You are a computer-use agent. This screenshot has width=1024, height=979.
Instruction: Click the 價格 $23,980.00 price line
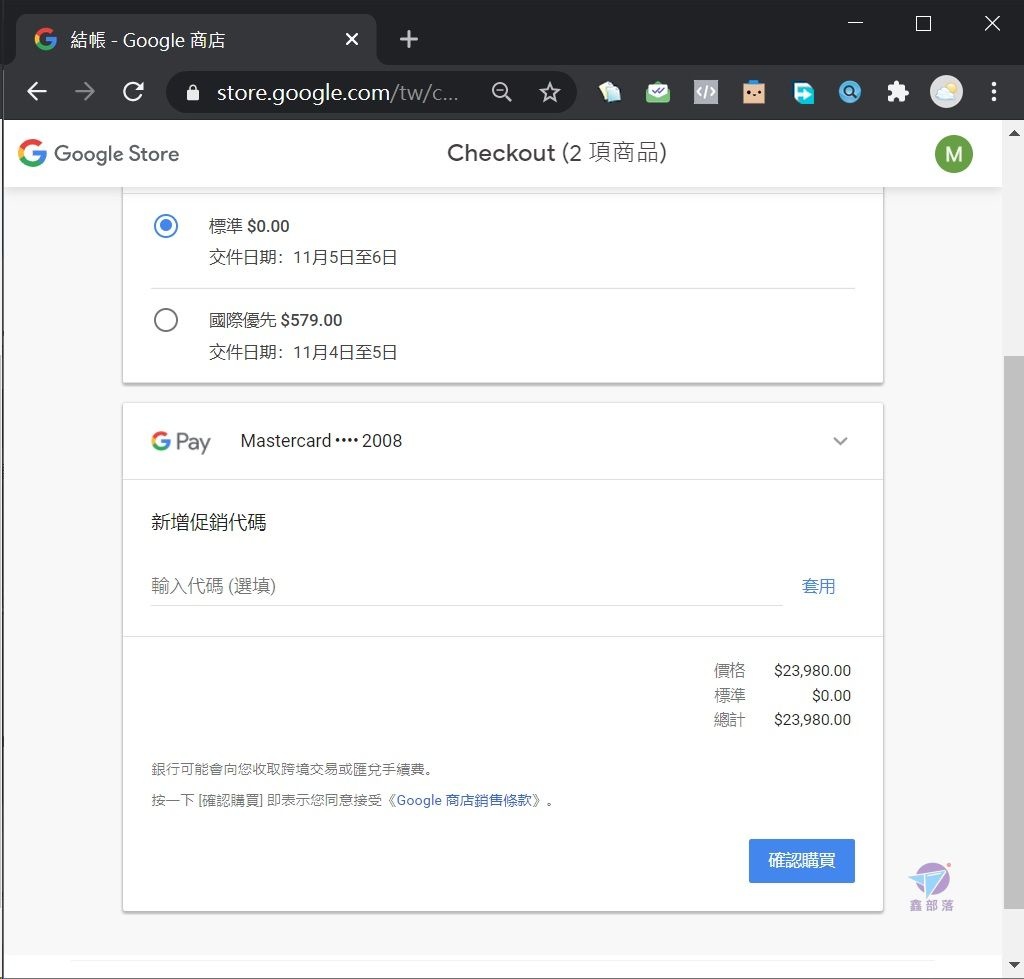pyautogui.click(x=782, y=670)
